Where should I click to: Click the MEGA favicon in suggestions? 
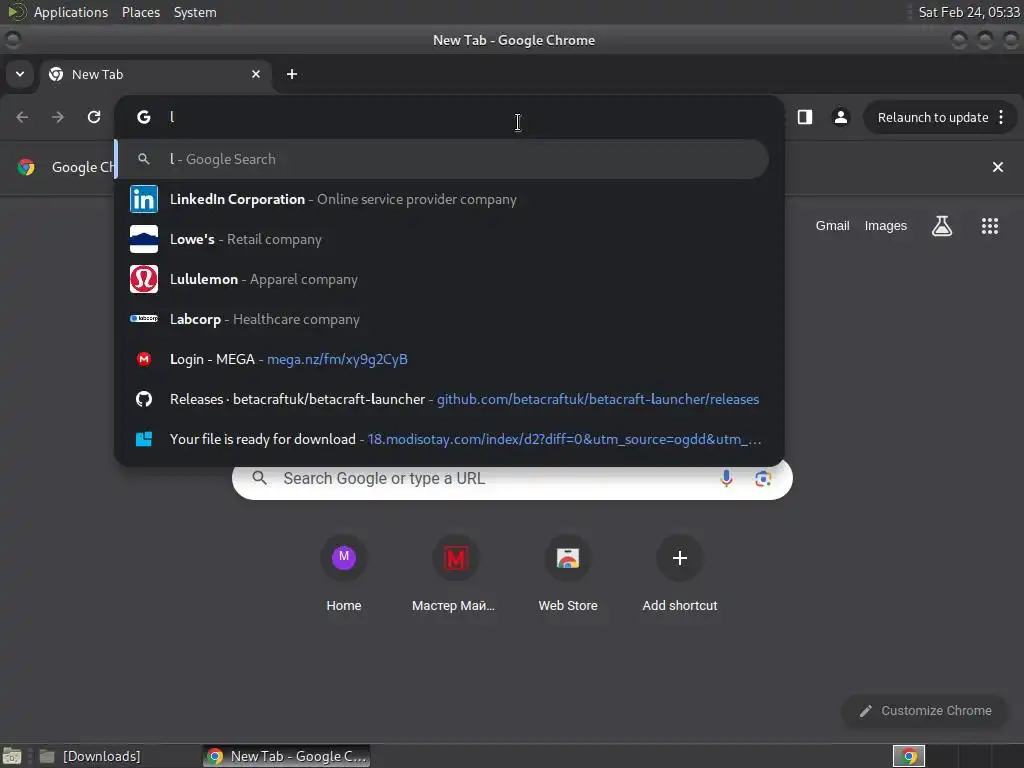(144, 359)
